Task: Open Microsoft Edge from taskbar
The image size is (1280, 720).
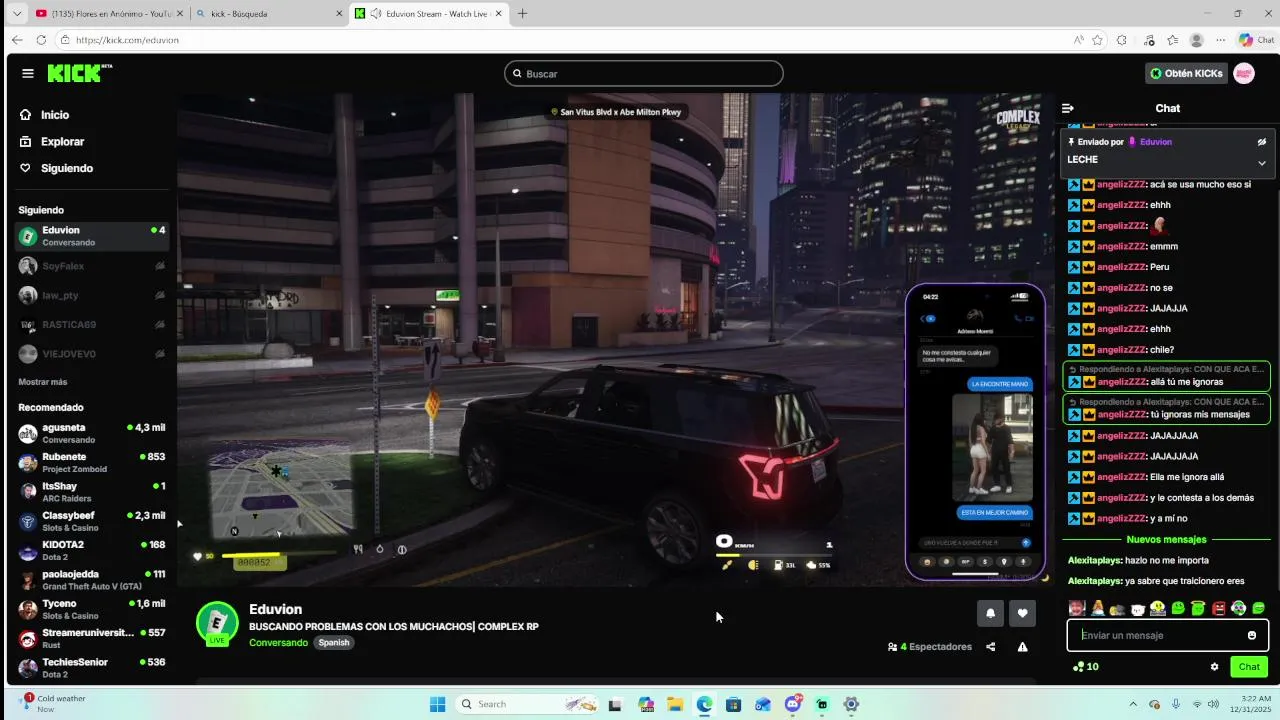Action: tap(704, 704)
